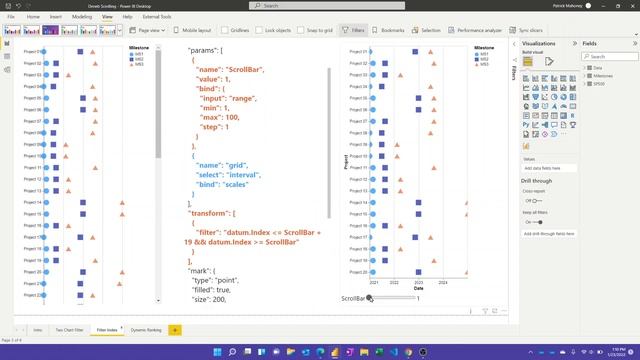Expand the Milestones table in Fields
640x360 pixels.
tap(584, 76)
